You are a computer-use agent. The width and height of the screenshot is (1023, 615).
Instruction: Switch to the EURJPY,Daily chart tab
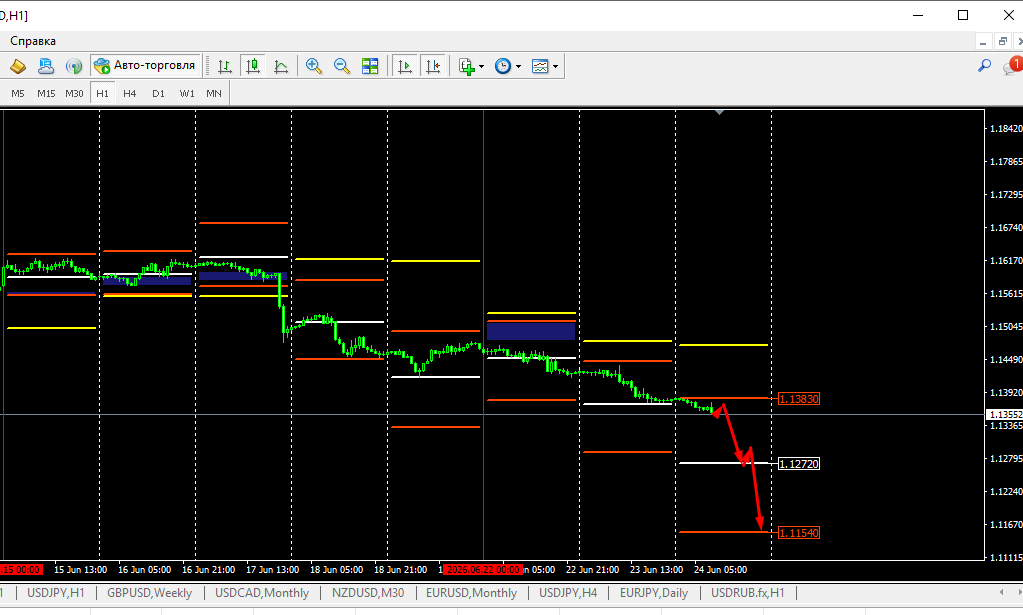click(654, 593)
